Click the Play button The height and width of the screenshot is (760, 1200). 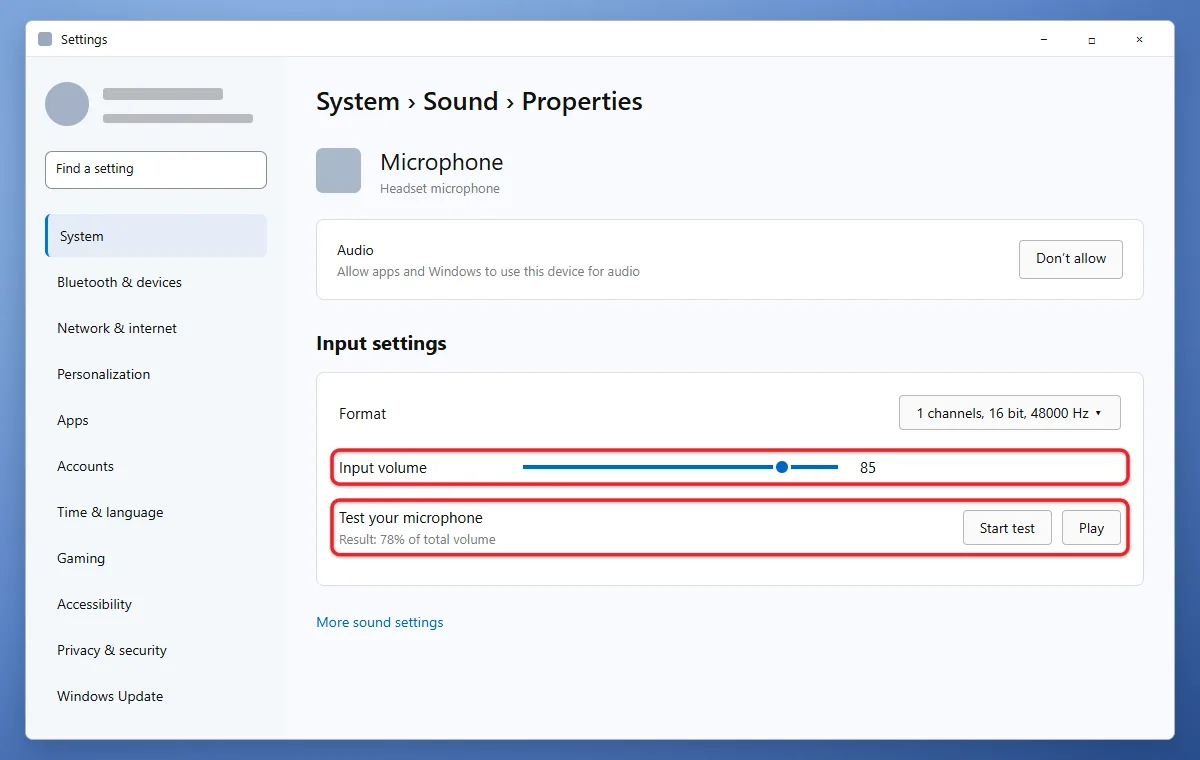(1091, 528)
